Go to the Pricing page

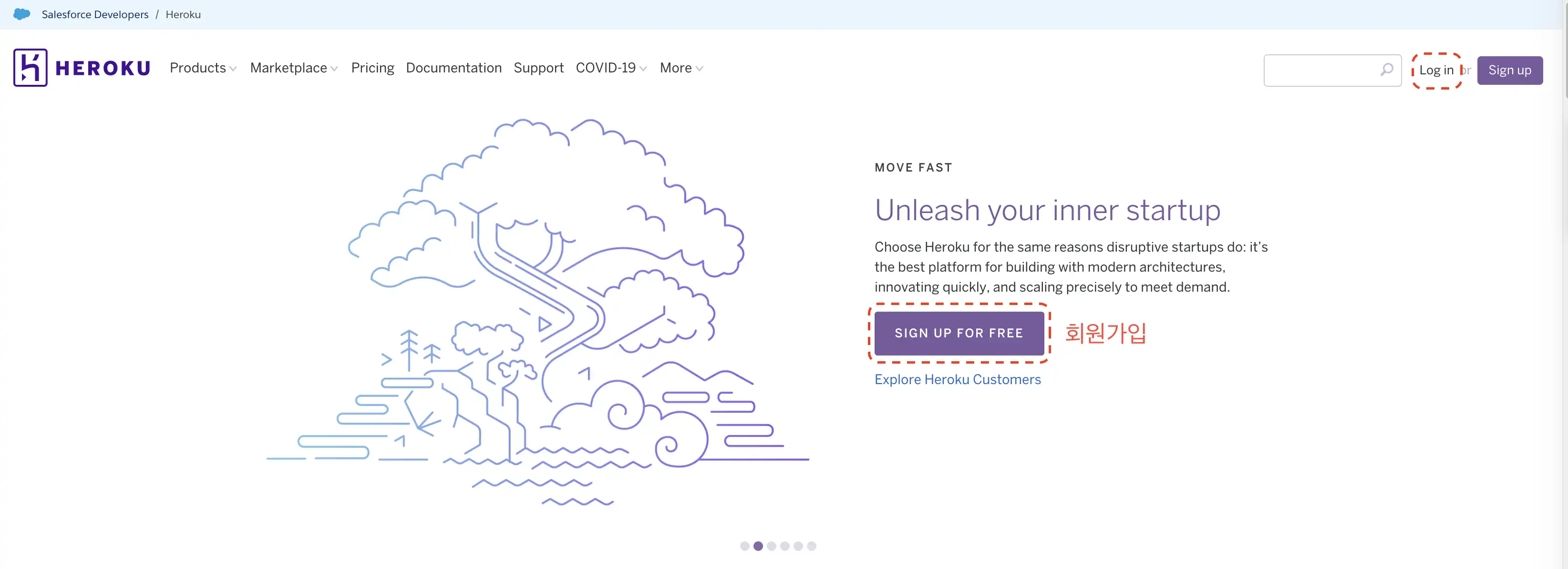372,68
